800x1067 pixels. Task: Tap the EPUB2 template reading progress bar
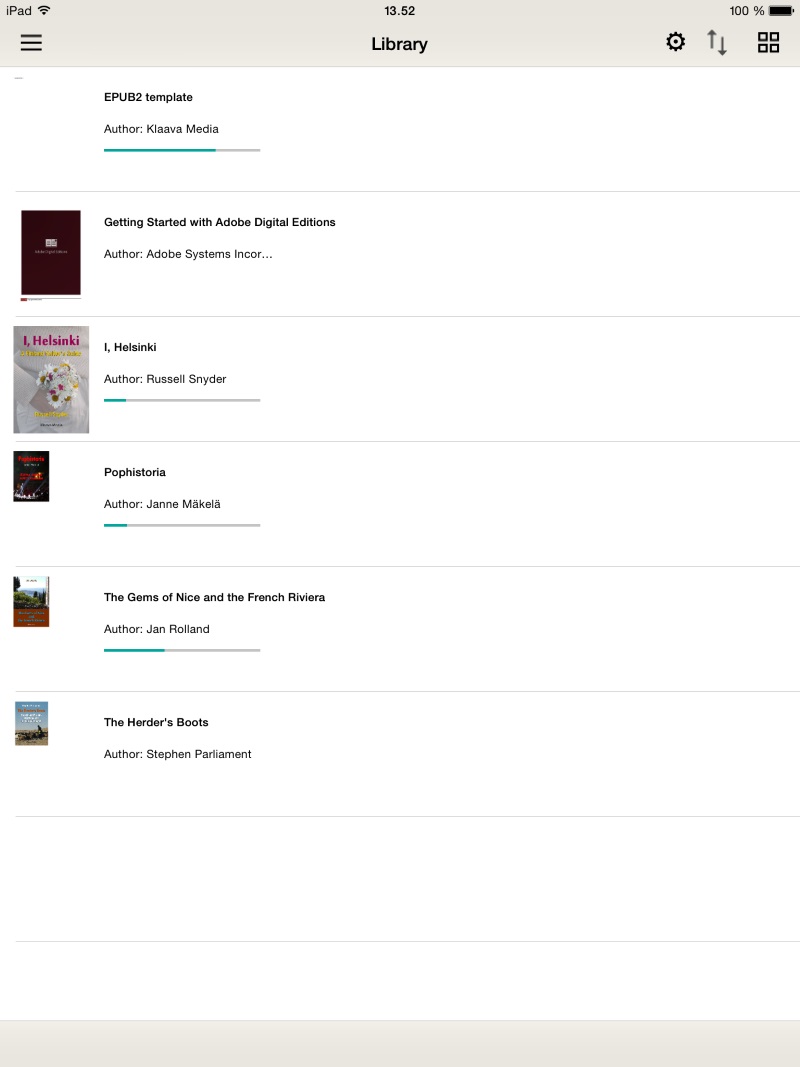(x=182, y=150)
